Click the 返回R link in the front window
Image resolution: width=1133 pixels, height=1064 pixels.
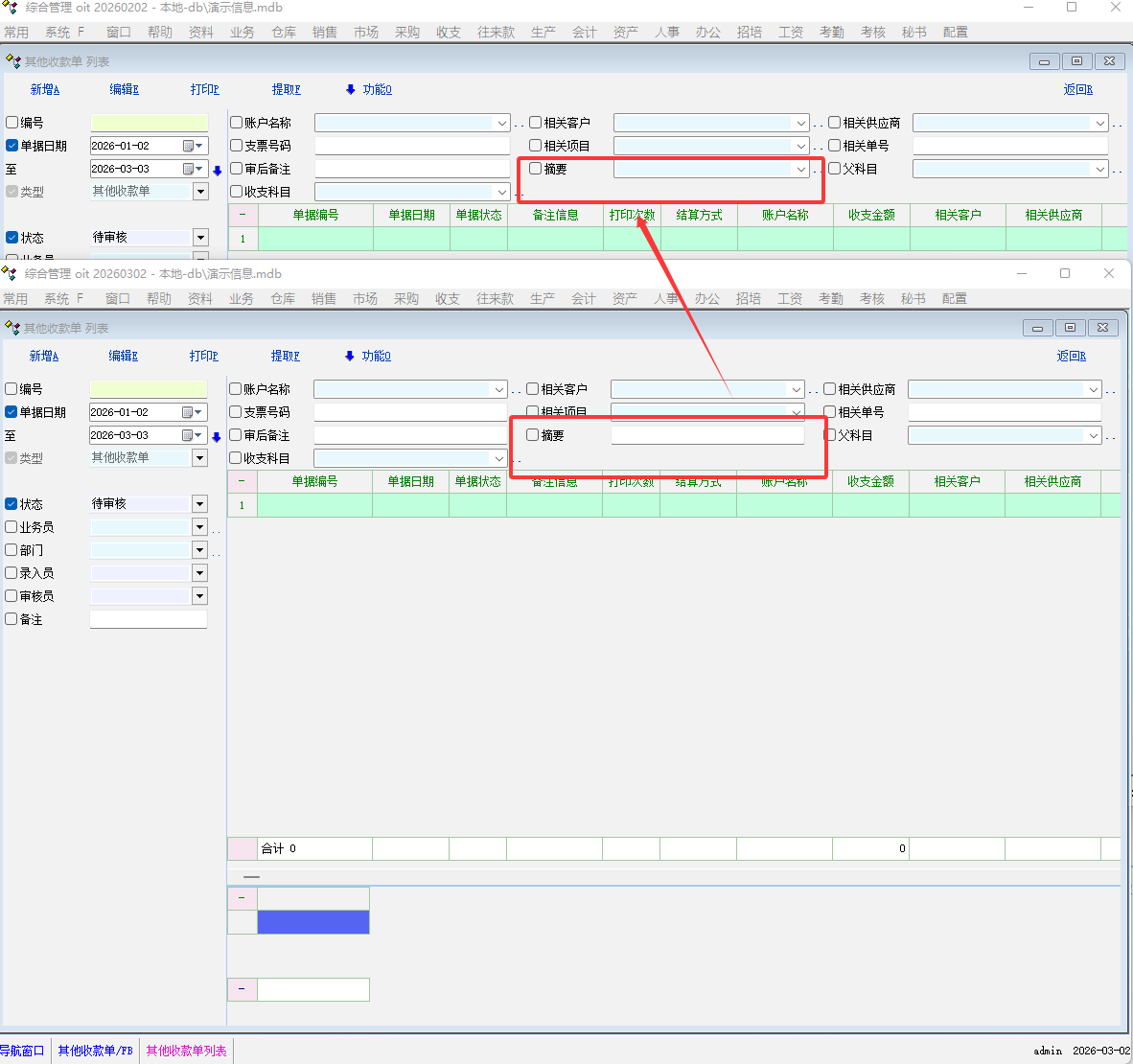(x=1071, y=356)
